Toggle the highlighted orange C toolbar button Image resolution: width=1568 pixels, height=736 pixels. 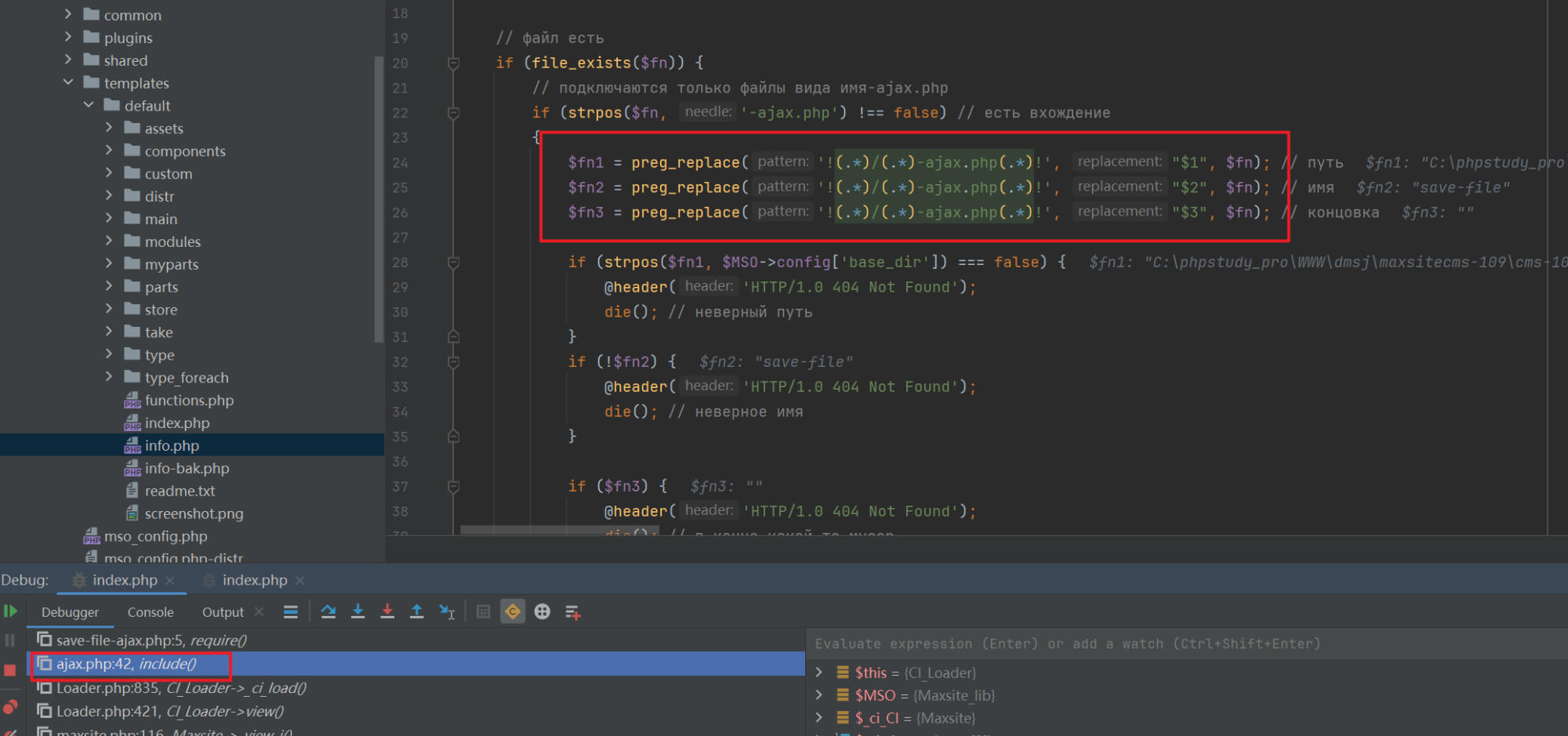coord(513,611)
